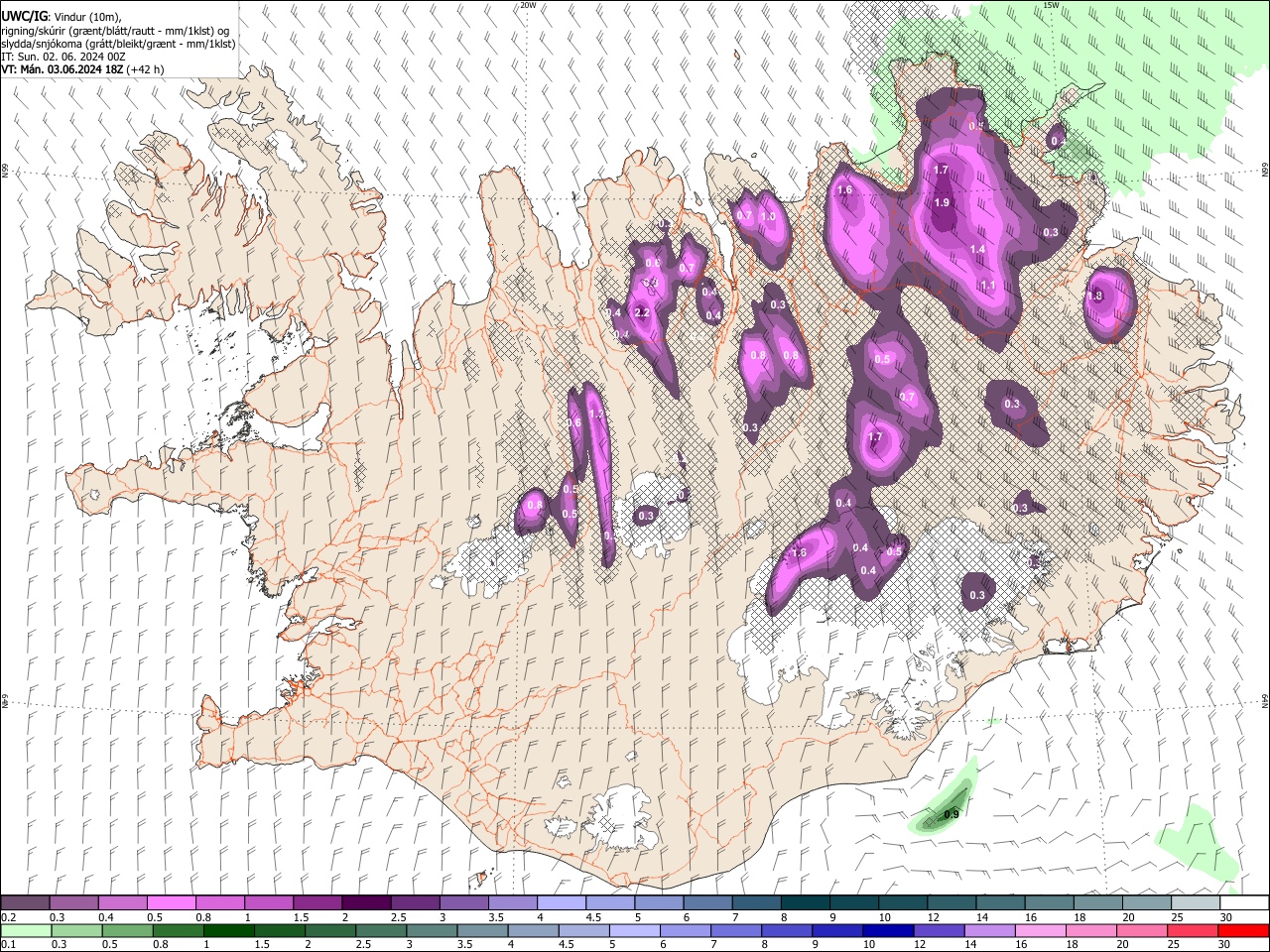
Task: Click the 'VT: Mán. 03.06.2024 18Z (+42 h)' text
Action: (82, 69)
